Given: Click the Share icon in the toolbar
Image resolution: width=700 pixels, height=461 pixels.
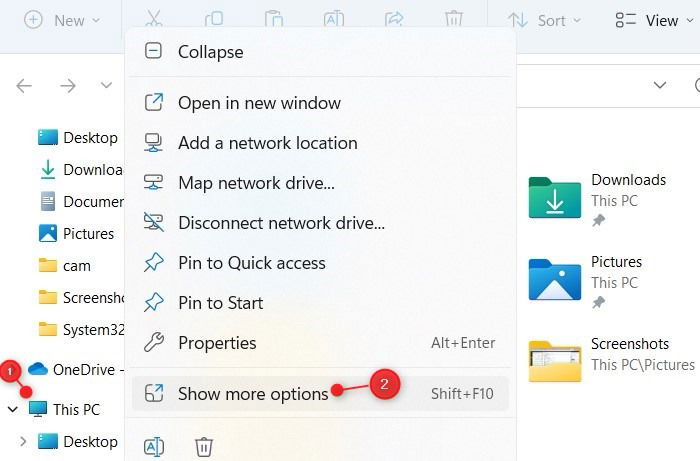Looking at the screenshot, I should point(394,19).
